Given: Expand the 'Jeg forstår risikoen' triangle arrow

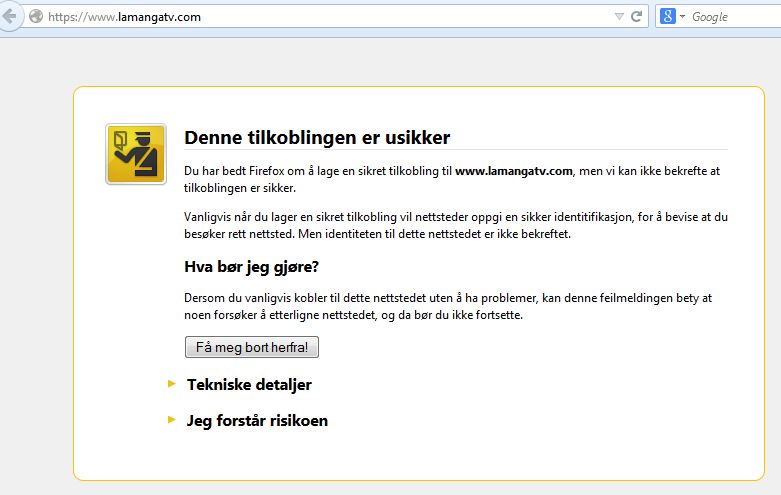Looking at the screenshot, I should point(171,420).
